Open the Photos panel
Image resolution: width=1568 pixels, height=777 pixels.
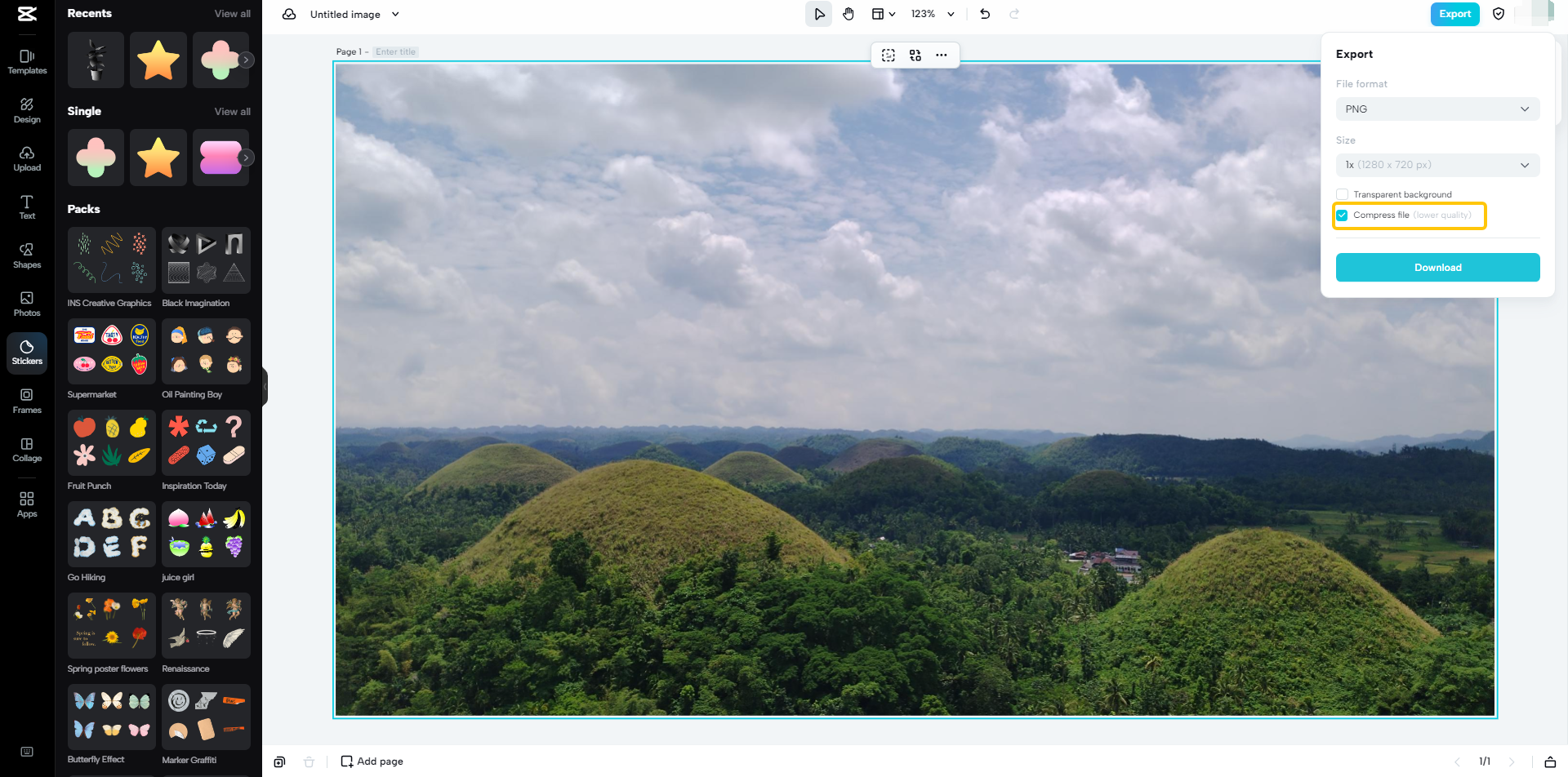[27, 304]
